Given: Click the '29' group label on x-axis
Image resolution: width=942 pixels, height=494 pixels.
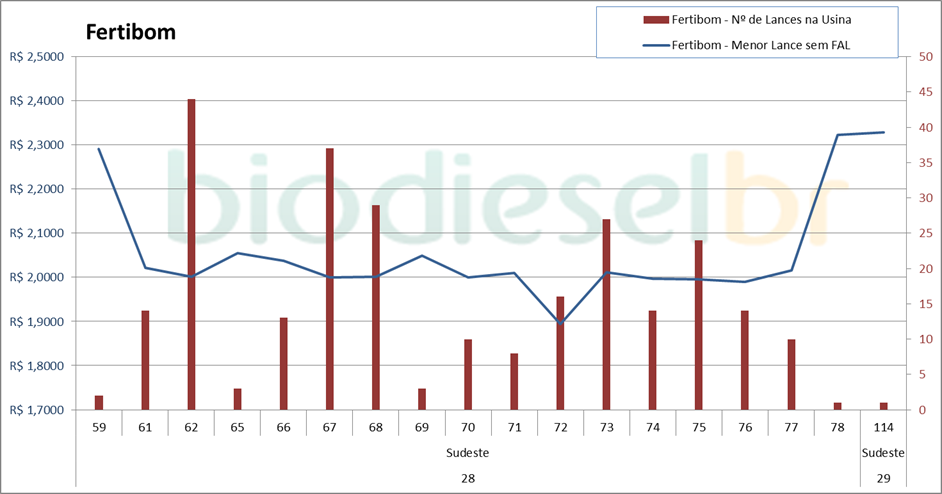Looking at the screenshot, I should coord(883,478).
